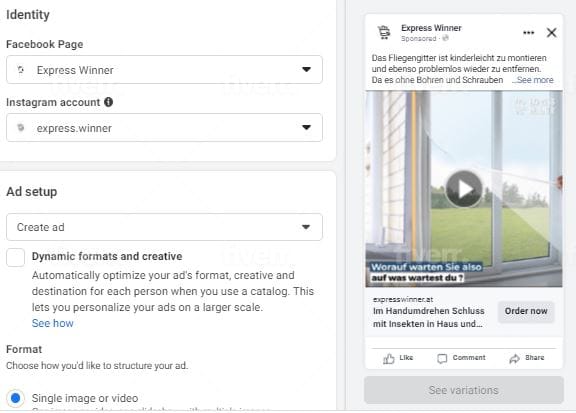The image size is (576, 413).
Task: Click the Share label text in preview
Action: click(x=534, y=358)
